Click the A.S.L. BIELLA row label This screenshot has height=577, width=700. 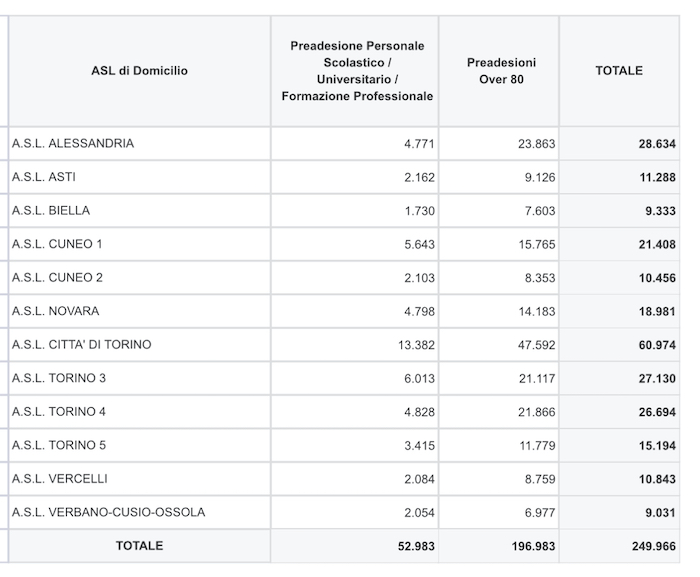51,210
